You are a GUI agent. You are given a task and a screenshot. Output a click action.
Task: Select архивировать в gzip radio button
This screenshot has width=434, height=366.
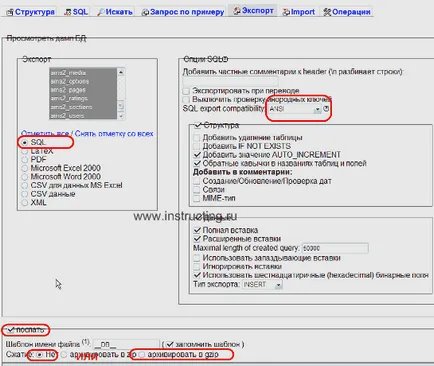coord(141,355)
